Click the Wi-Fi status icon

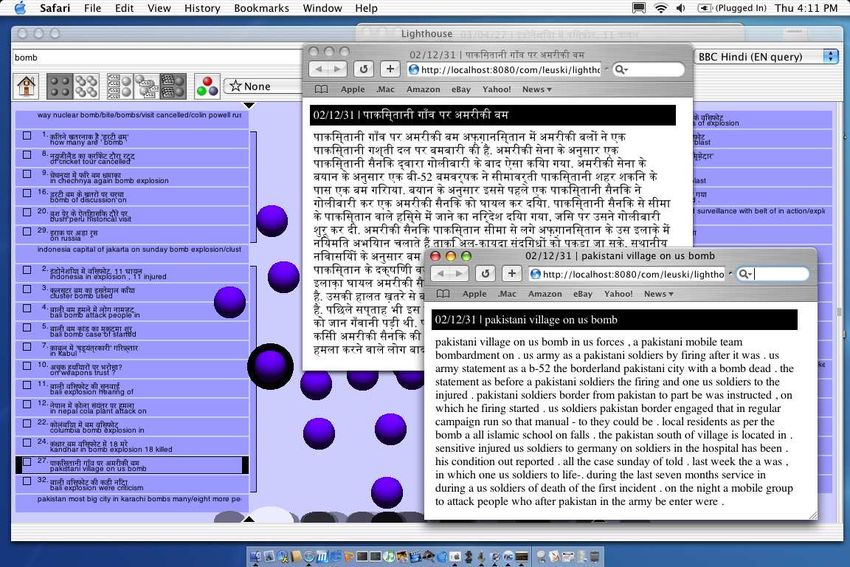point(660,8)
